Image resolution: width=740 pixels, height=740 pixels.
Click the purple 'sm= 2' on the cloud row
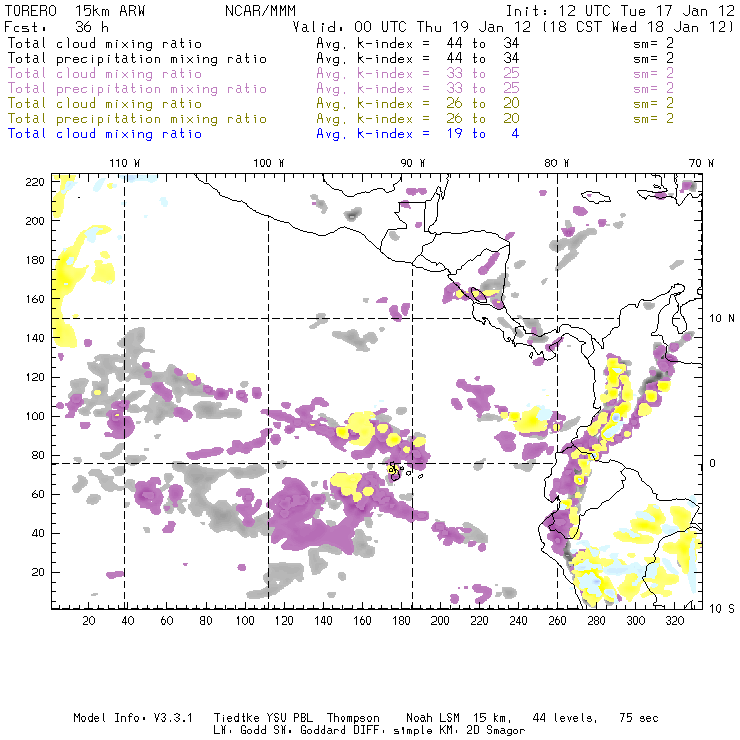coord(654,74)
